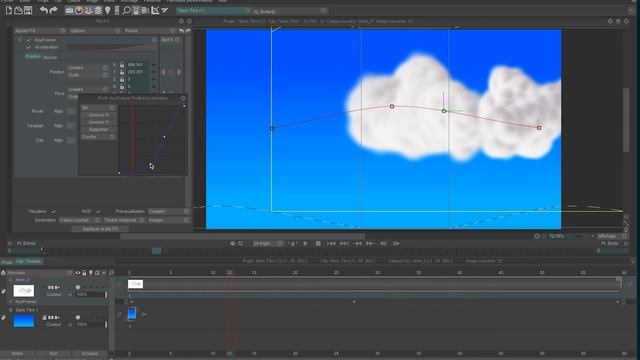Open the Bin dropdown in Profil panel
Image resolution: width=640 pixels, height=360 pixels.
point(98,108)
